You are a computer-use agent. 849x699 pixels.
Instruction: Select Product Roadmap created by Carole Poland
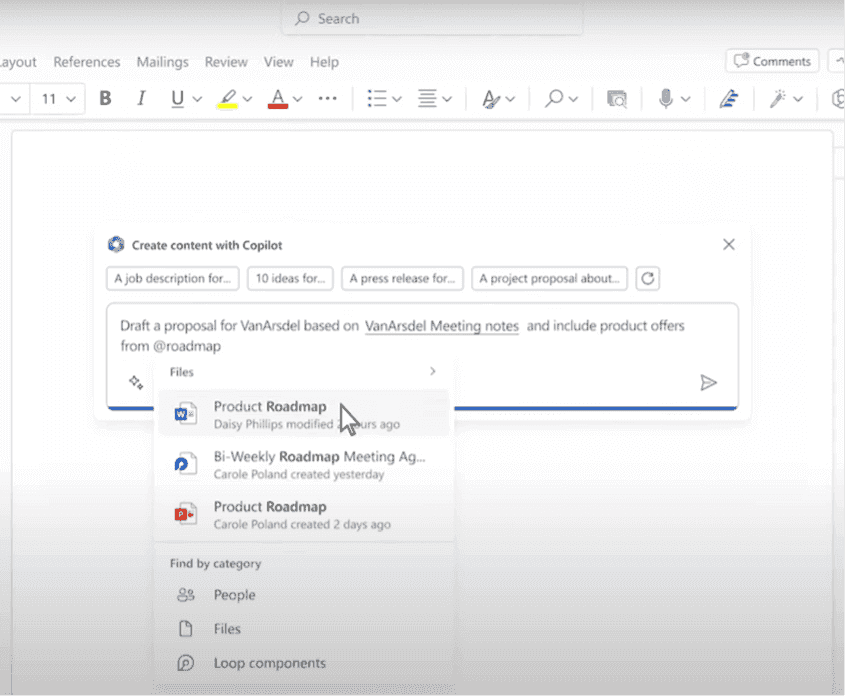pos(304,514)
